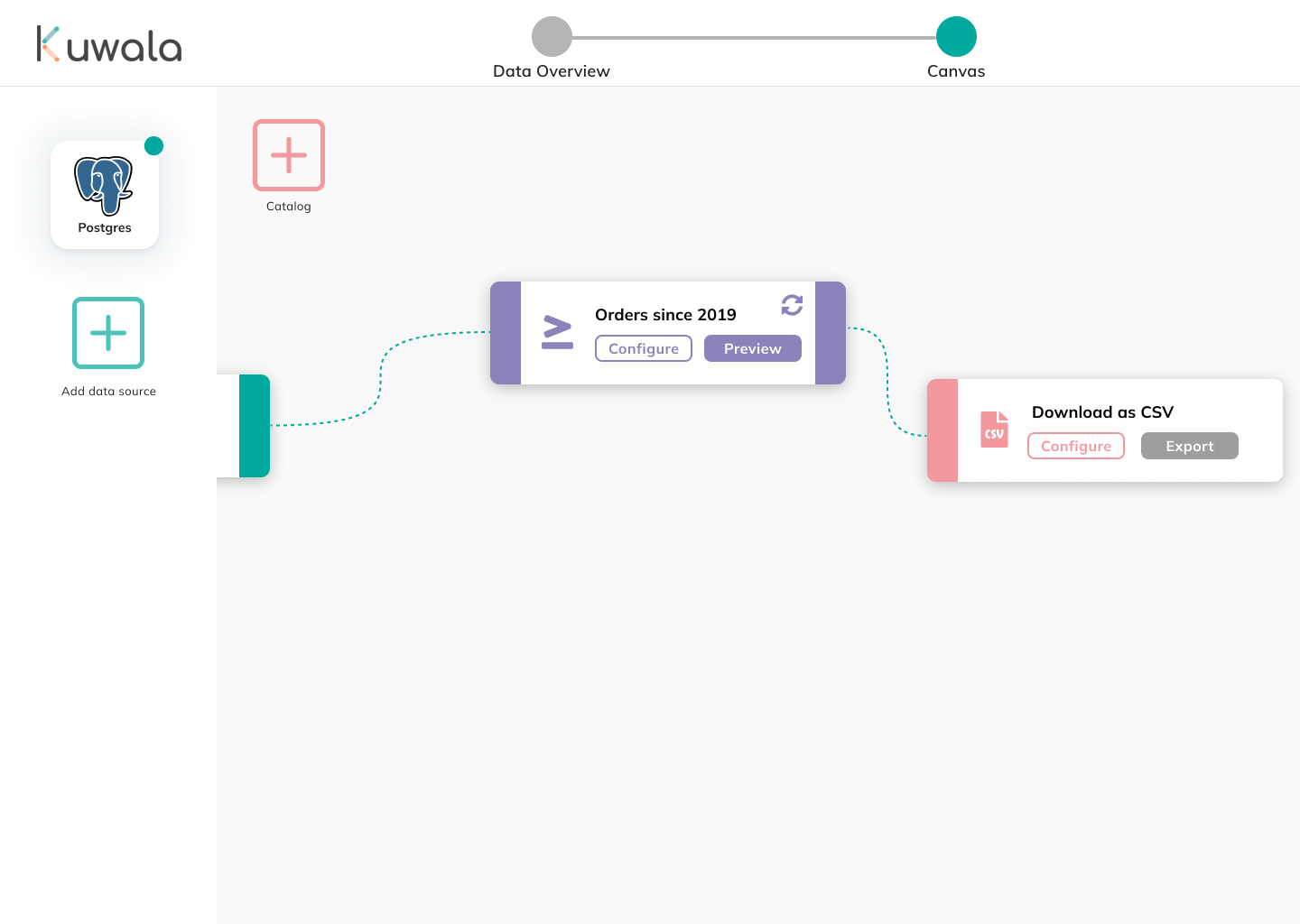Click the Catalog label
The image size is (1300, 924).
(289, 207)
